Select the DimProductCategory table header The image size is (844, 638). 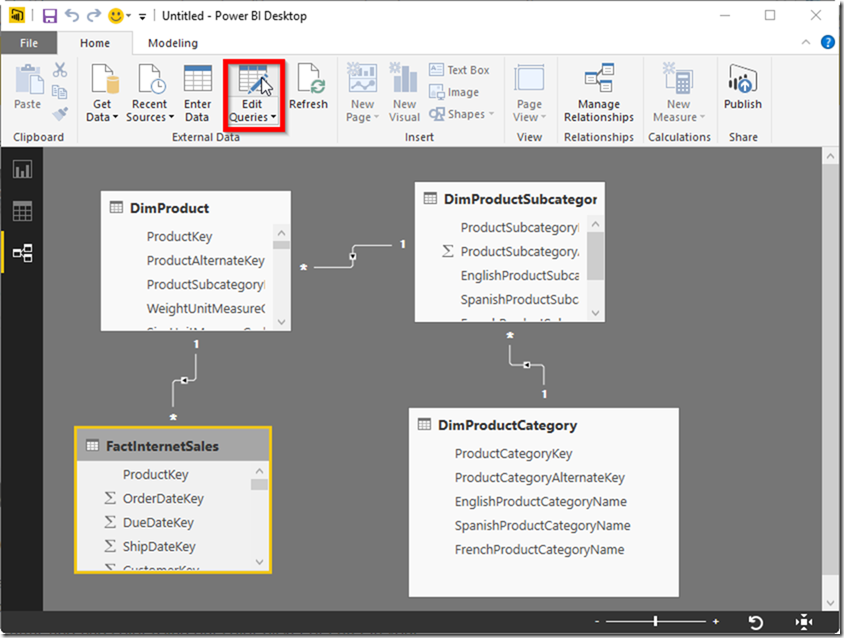(x=544, y=425)
